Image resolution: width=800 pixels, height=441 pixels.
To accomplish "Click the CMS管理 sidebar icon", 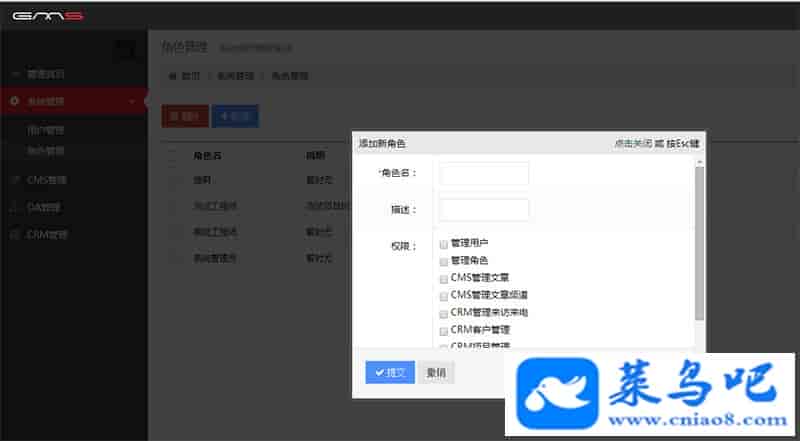I will pos(14,181).
